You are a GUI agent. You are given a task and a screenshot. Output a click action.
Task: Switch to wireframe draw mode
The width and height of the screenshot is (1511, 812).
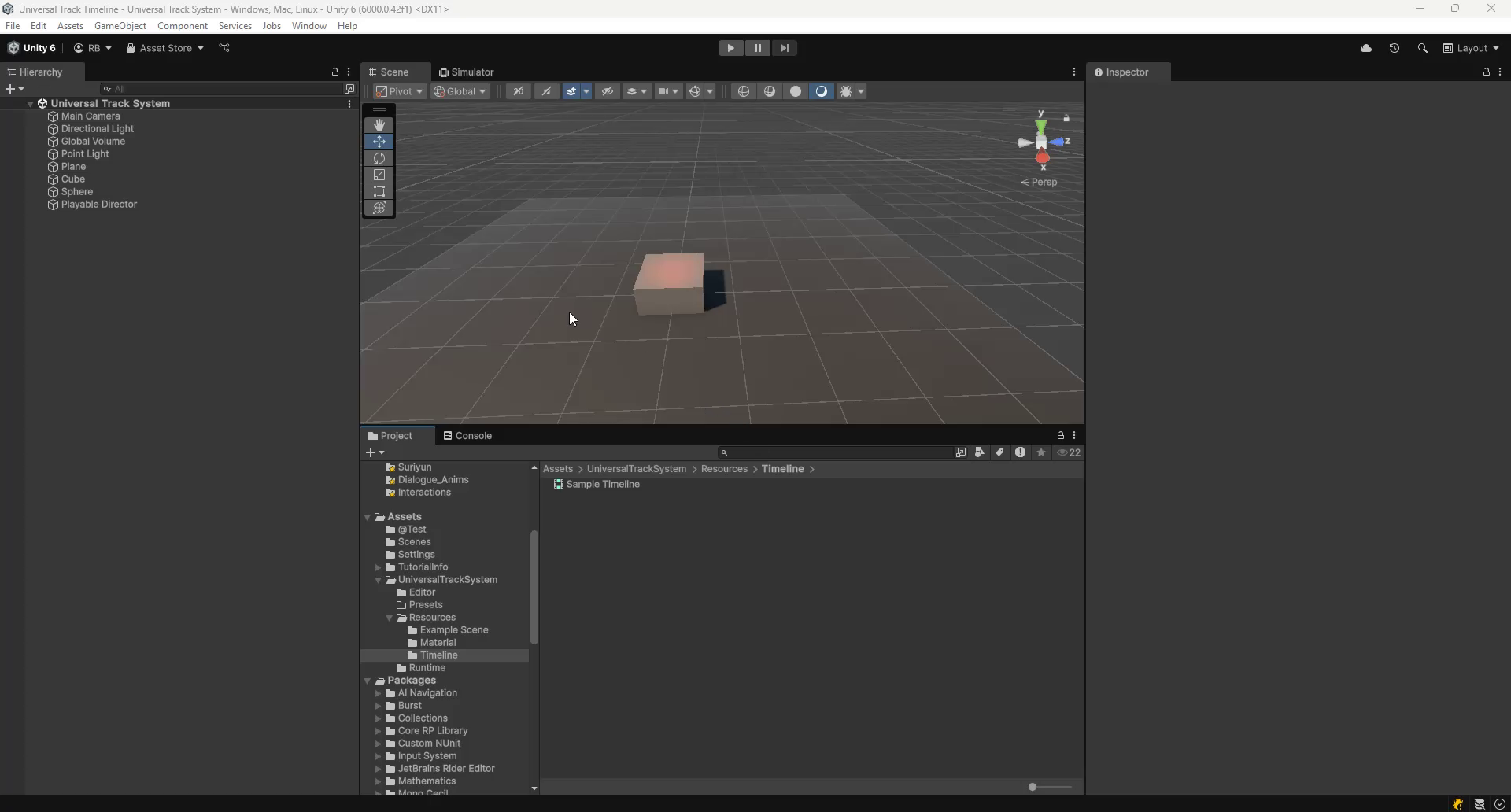[744, 91]
